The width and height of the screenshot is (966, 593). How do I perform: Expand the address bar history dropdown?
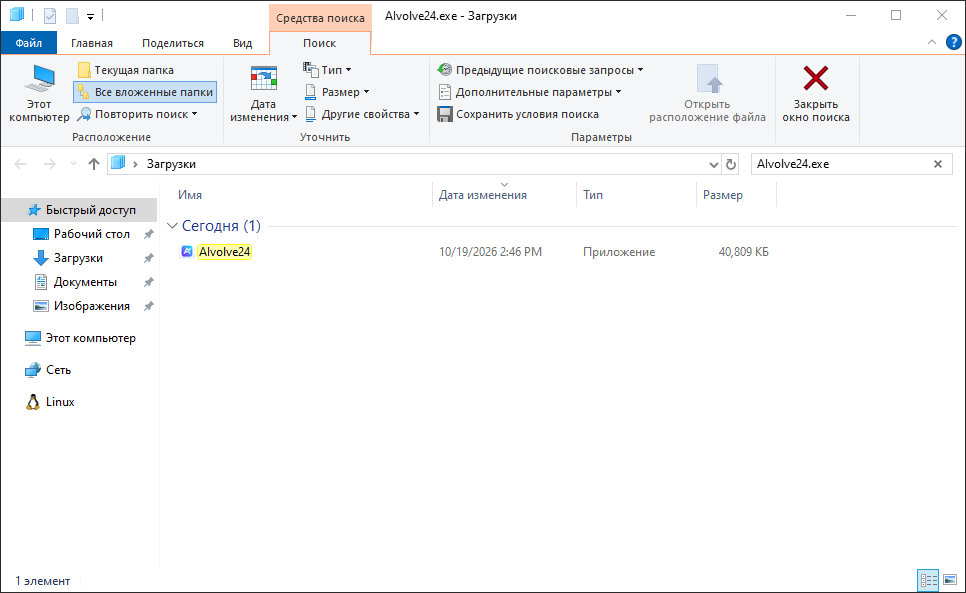coord(713,164)
